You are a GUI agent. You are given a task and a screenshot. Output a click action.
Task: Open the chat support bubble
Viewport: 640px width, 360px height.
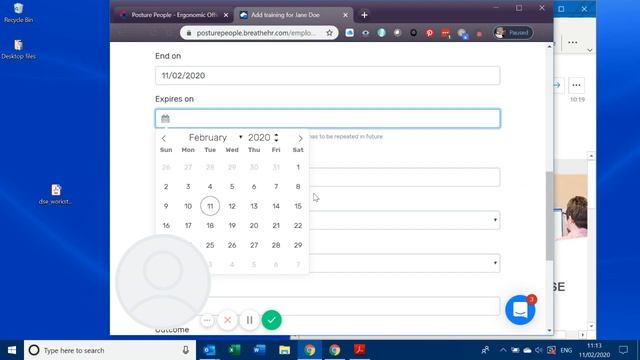(x=520, y=310)
